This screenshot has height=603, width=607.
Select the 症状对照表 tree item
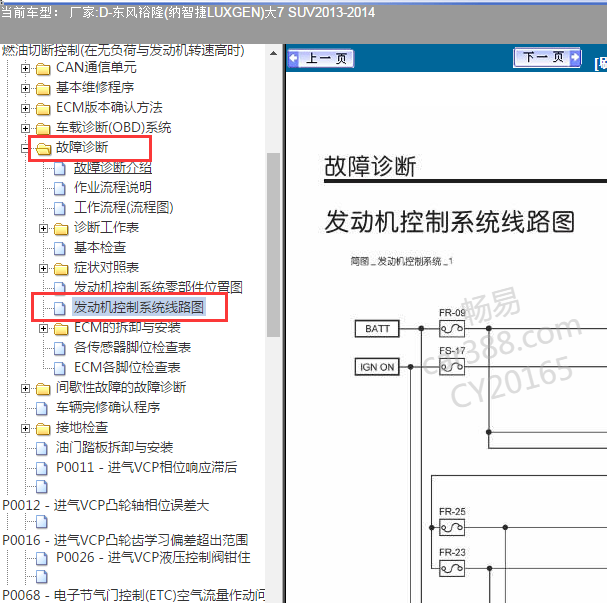point(106,268)
